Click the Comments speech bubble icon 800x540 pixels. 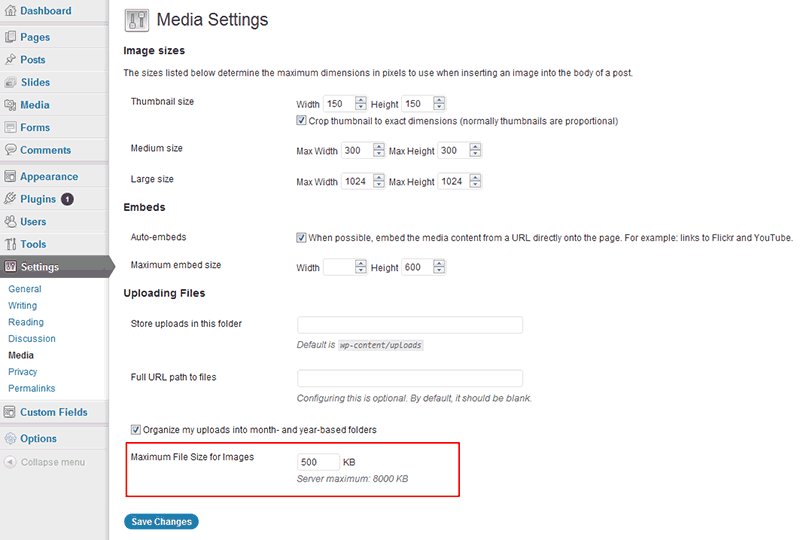[10, 150]
